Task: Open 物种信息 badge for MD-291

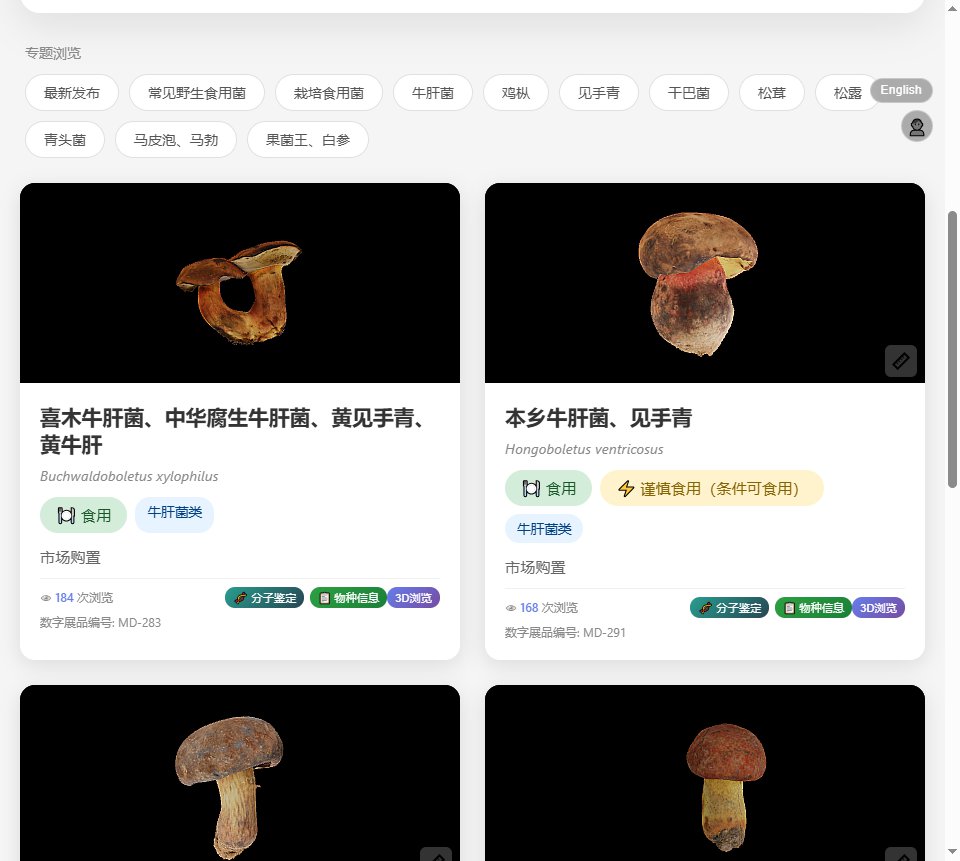Action: tap(813, 607)
